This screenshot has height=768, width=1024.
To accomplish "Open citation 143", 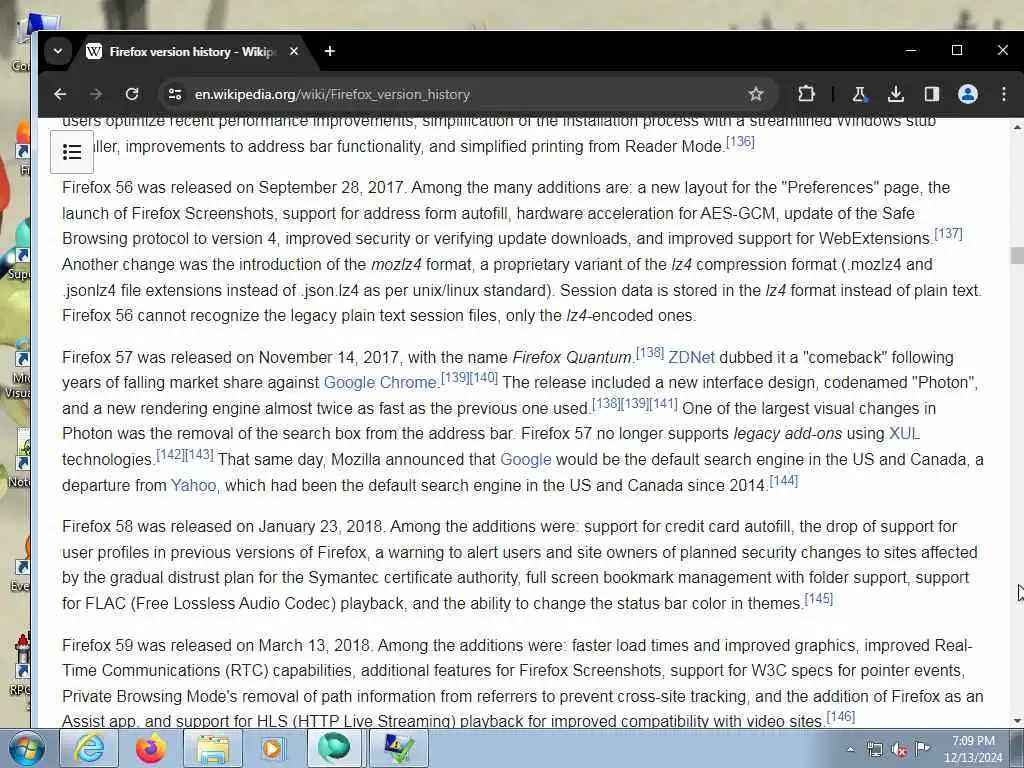I will click(199, 455).
